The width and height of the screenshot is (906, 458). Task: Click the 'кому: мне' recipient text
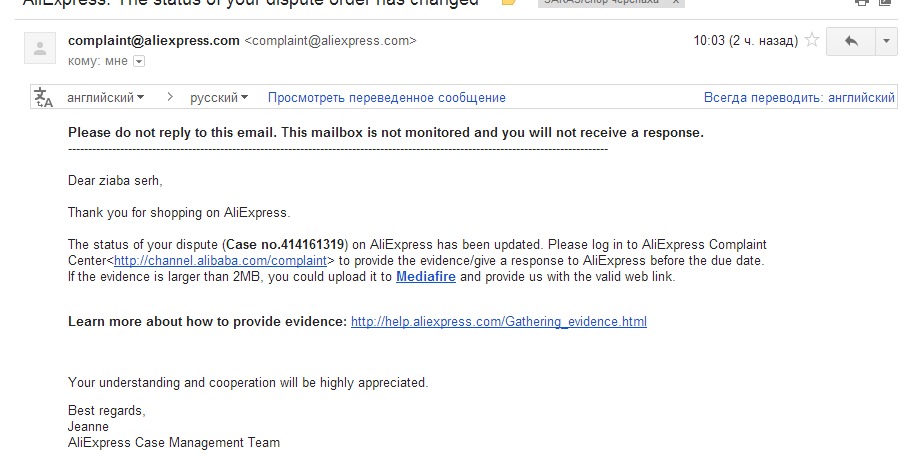pos(98,61)
